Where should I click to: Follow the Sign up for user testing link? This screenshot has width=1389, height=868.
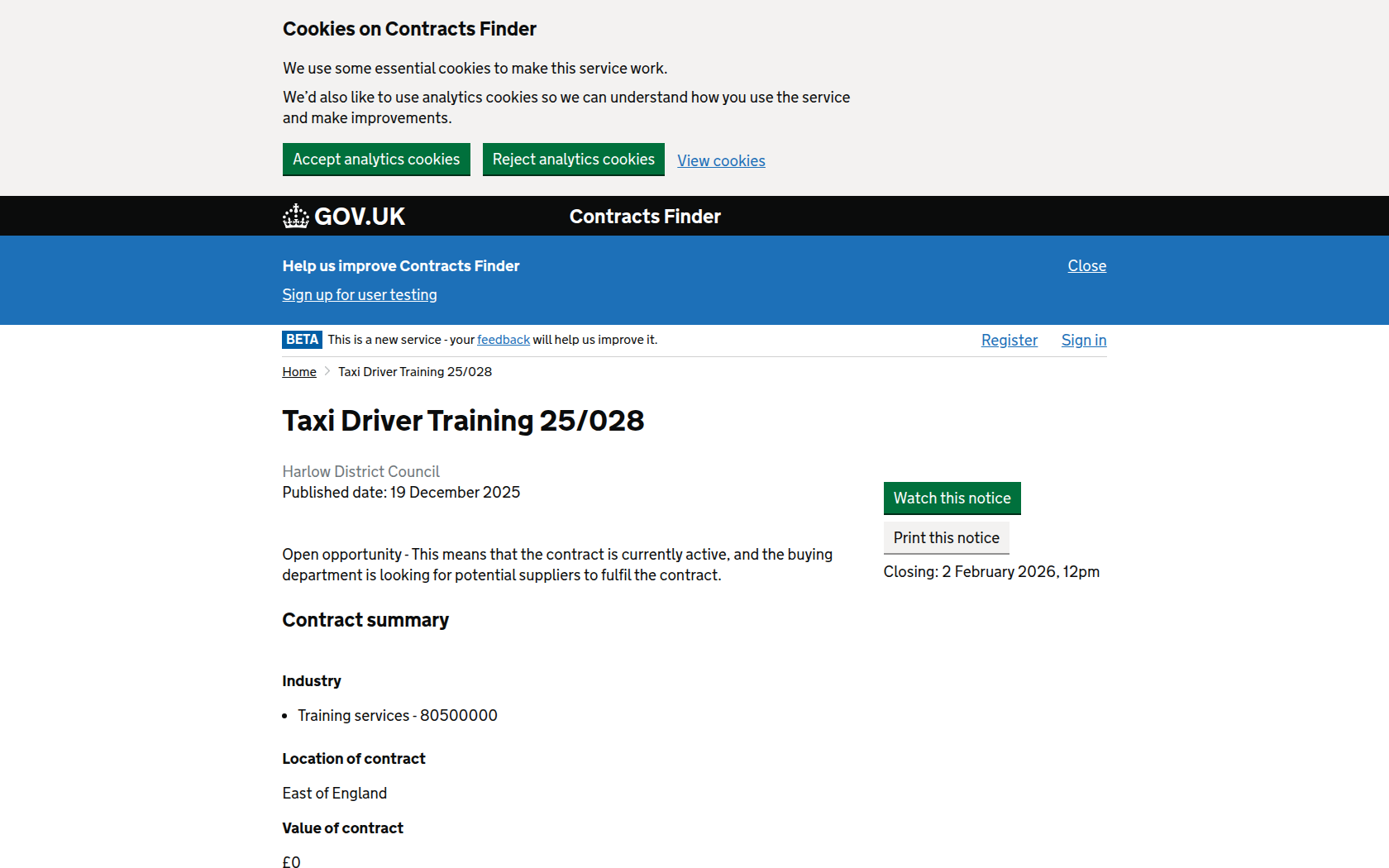360,295
